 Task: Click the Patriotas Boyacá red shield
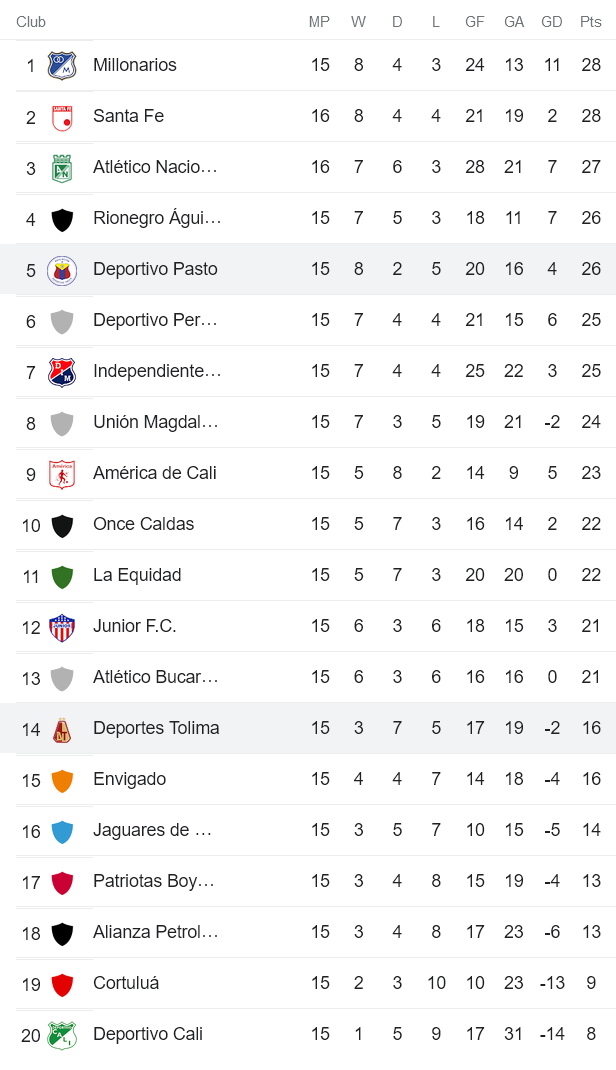click(x=62, y=881)
